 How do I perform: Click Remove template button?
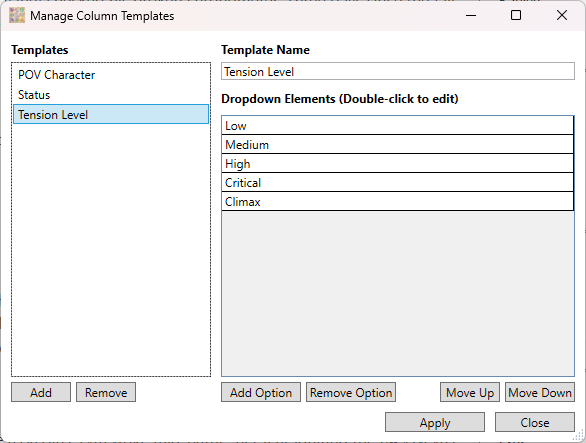(x=106, y=392)
